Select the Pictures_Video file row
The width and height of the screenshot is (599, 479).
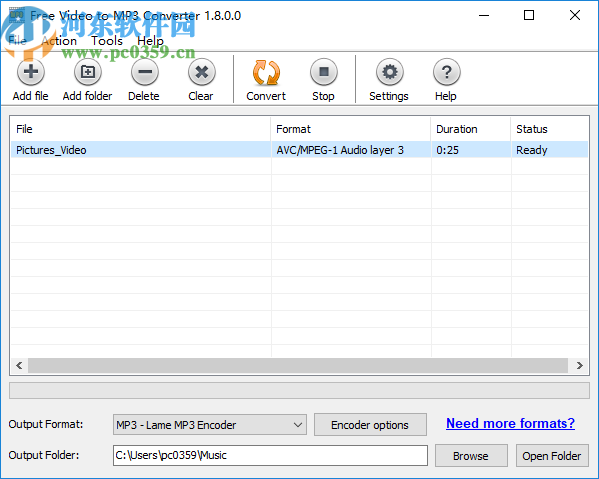[x=299, y=150]
